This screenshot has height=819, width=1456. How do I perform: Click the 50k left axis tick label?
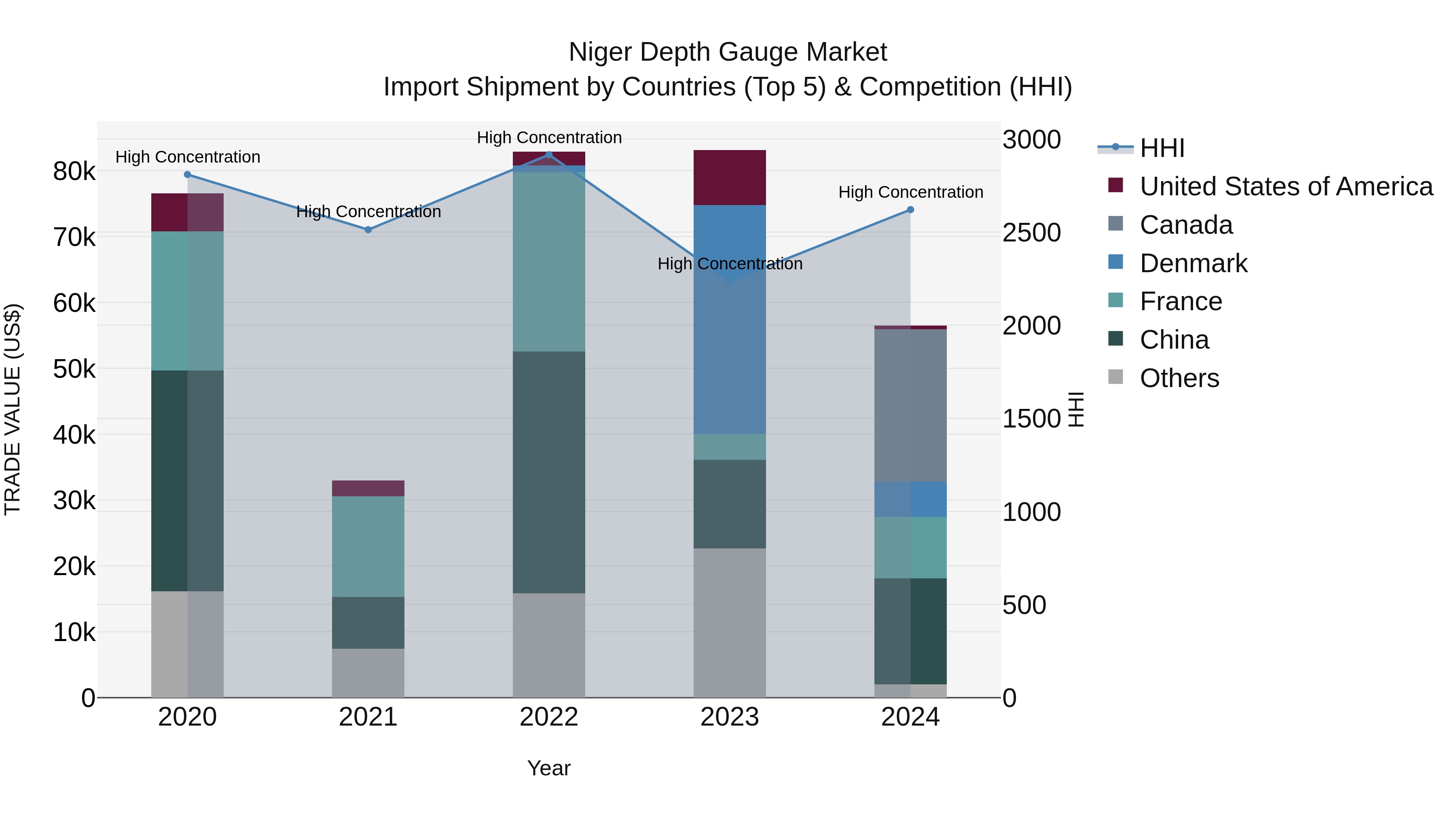pyautogui.click(x=74, y=369)
